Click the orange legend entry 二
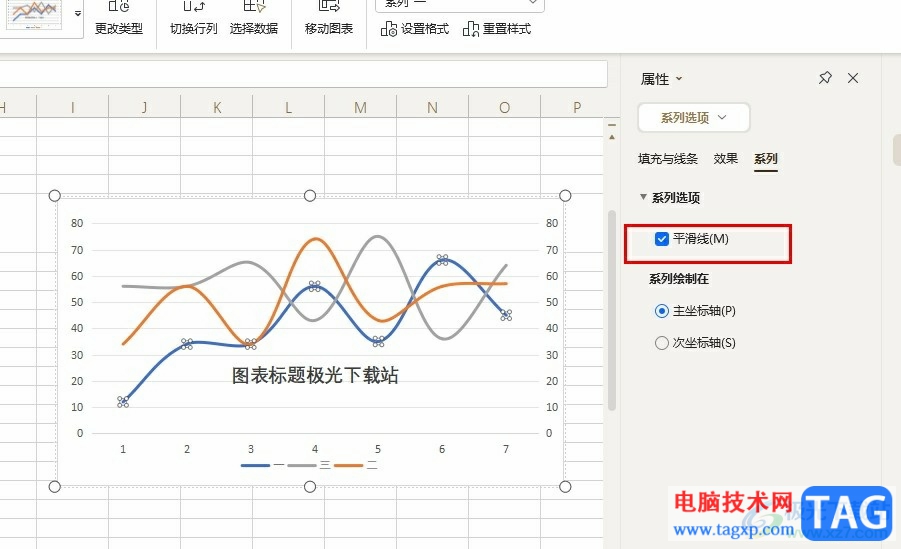The width and height of the screenshot is (901, 549). [x=356, y=465]
